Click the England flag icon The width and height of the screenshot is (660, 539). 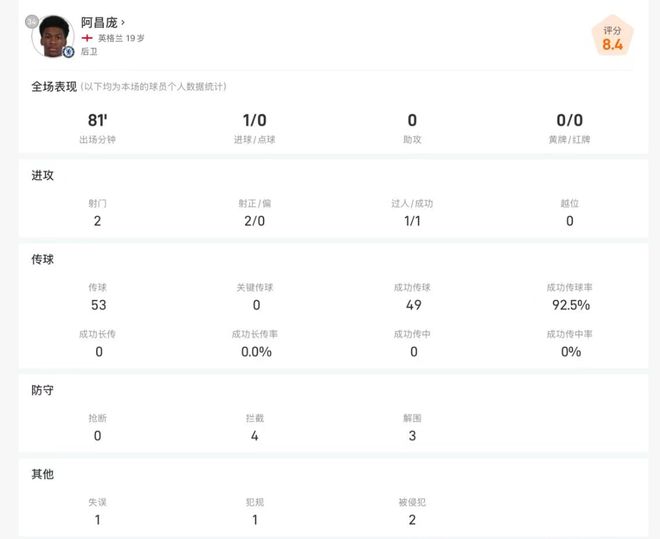pyautogui.click(x=87, y=37)
